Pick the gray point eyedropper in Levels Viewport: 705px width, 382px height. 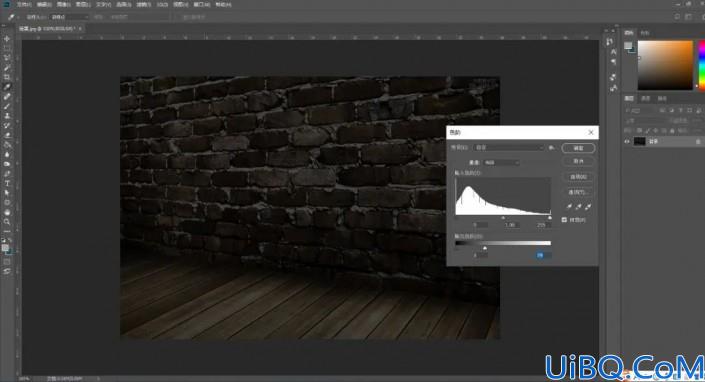[578, 206]
